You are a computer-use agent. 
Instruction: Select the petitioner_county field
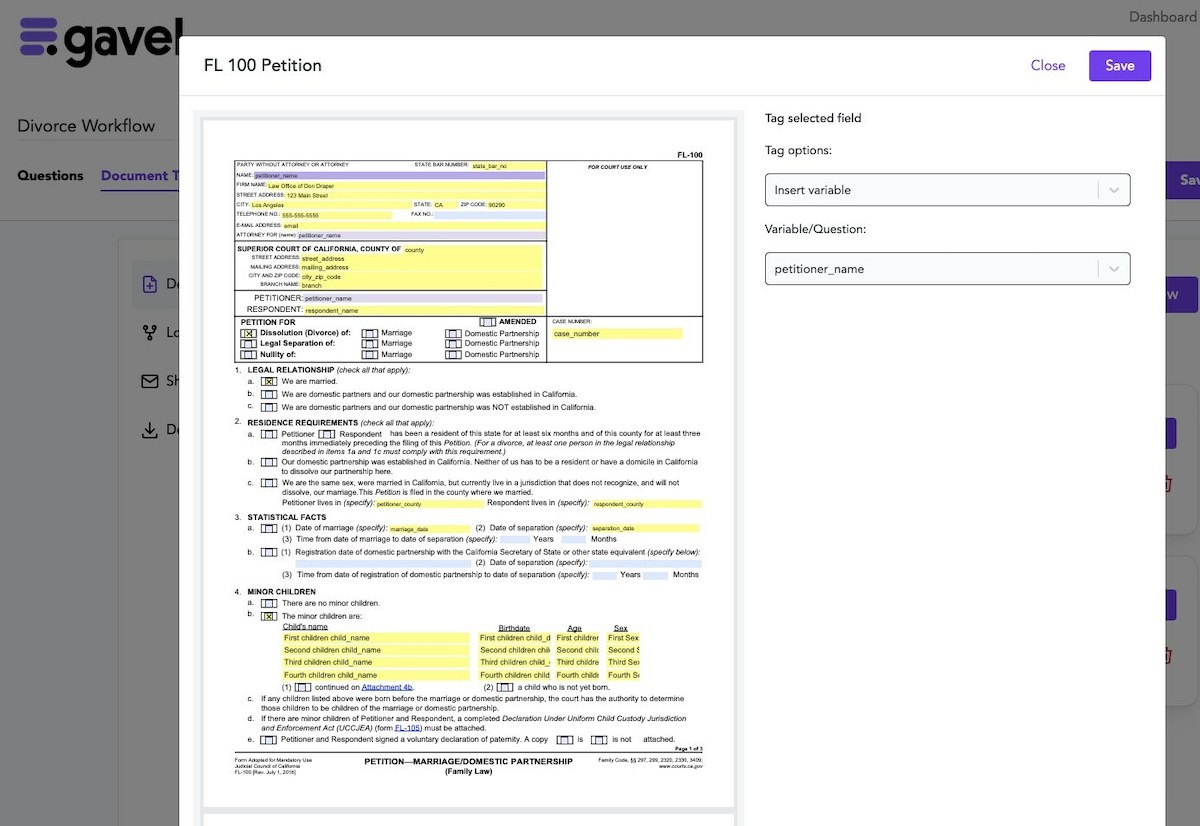(x=428, y=504)
